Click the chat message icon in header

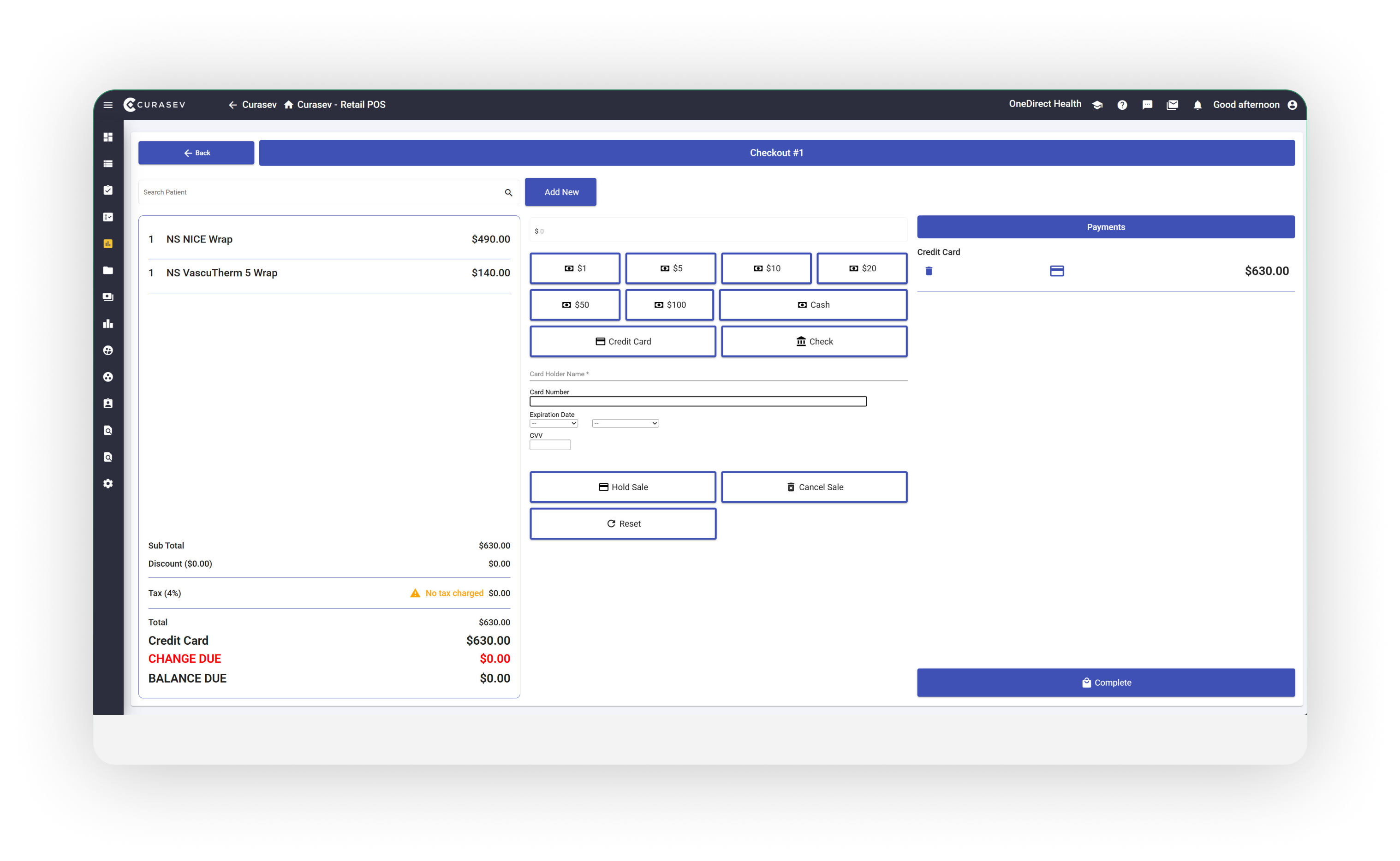[1147, 105]
